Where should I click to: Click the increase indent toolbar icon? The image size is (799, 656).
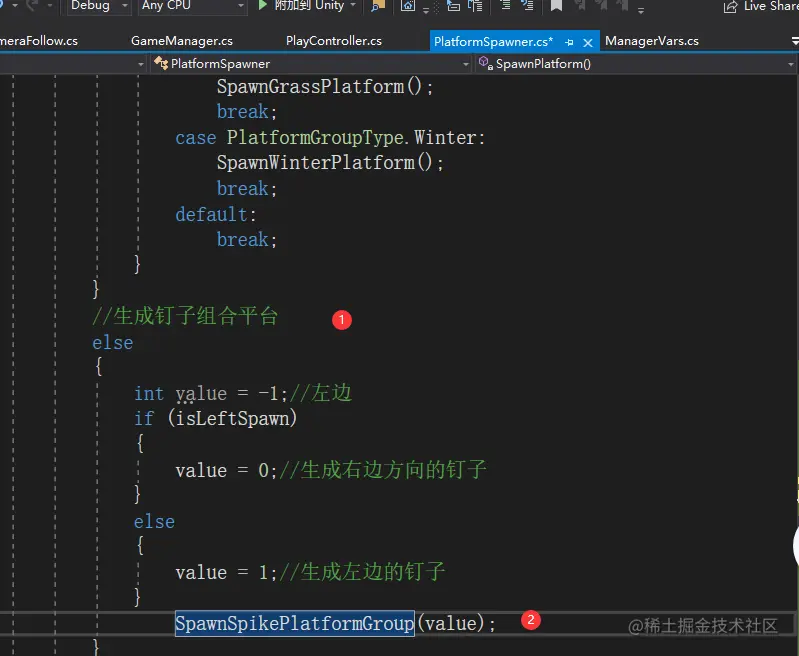coord(527,6)
